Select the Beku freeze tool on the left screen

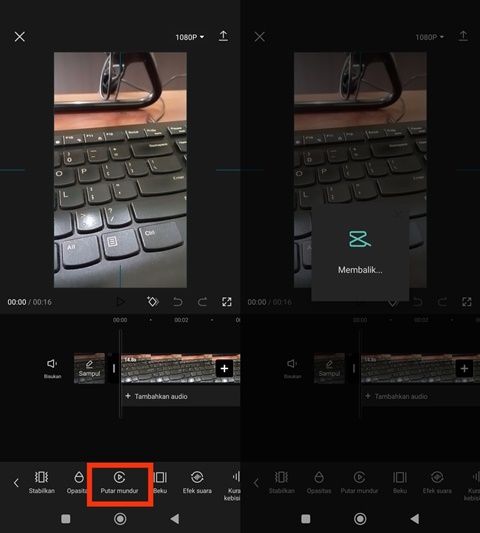click(x=160, y=482)
